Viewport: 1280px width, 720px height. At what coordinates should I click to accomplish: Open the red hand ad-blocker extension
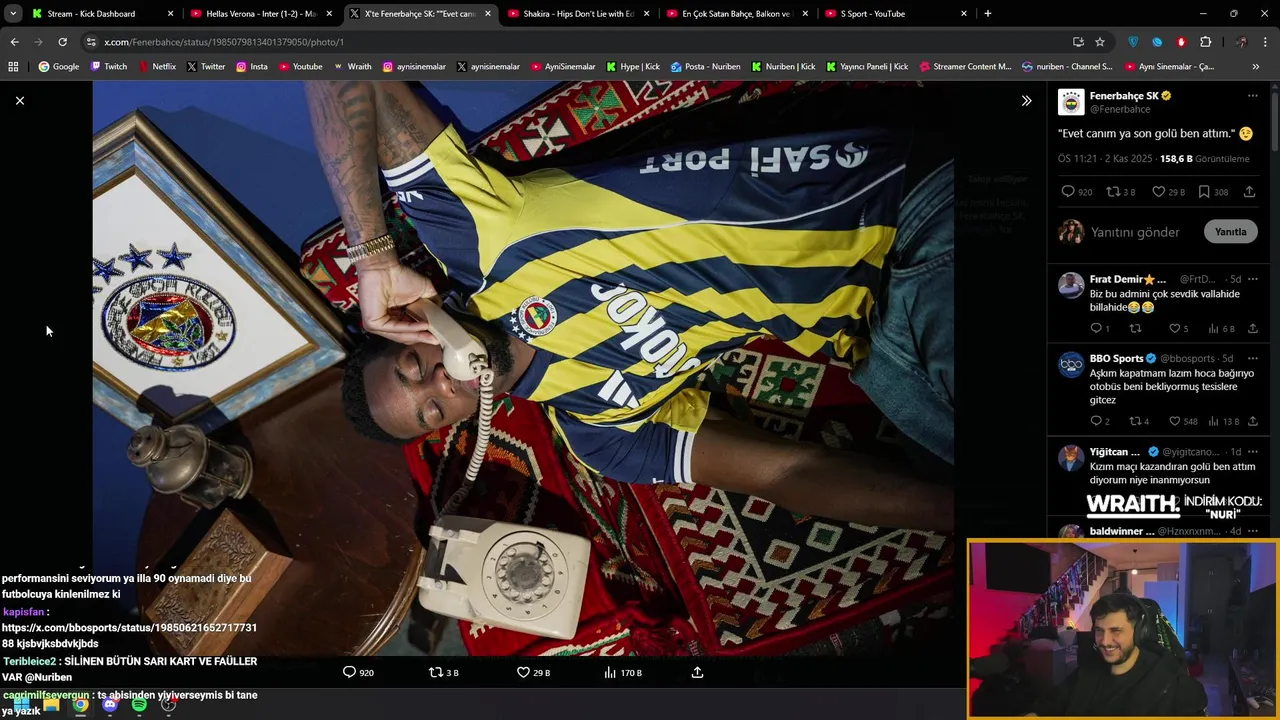coord(1181,42)
